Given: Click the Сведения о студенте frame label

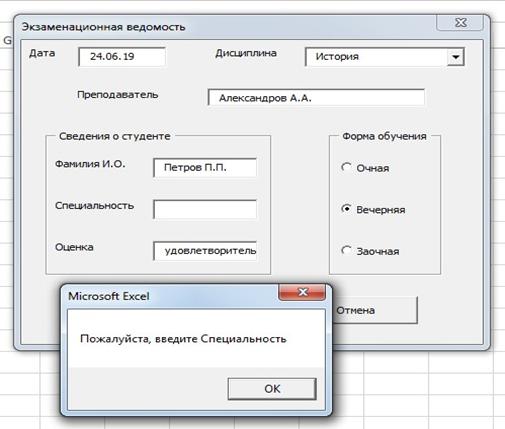Looking at the screenshot, I should point(114,136).
